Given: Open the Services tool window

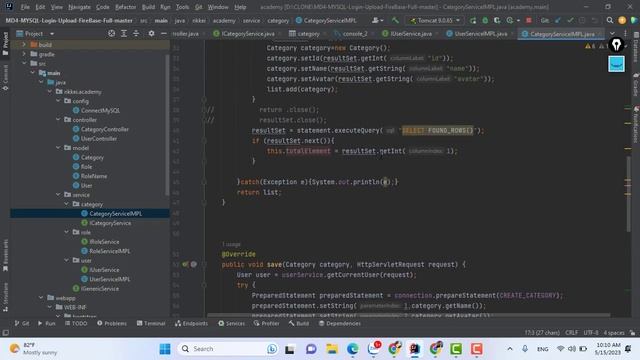Looking at the screenshot, I should [231, 323].
